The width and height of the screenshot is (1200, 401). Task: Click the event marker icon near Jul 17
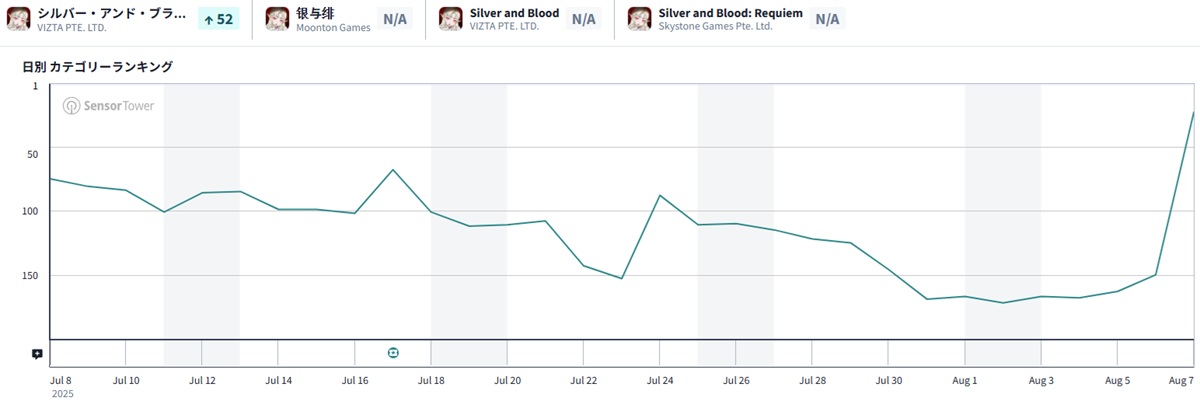[393, 352]
